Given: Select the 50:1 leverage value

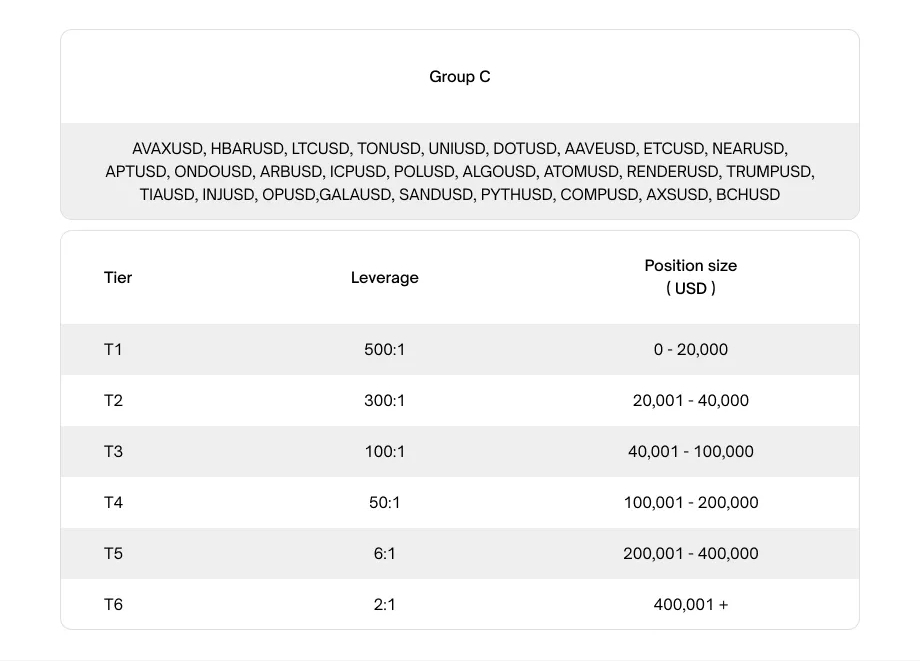Looking at the screenshot, I should click(384, 503).
